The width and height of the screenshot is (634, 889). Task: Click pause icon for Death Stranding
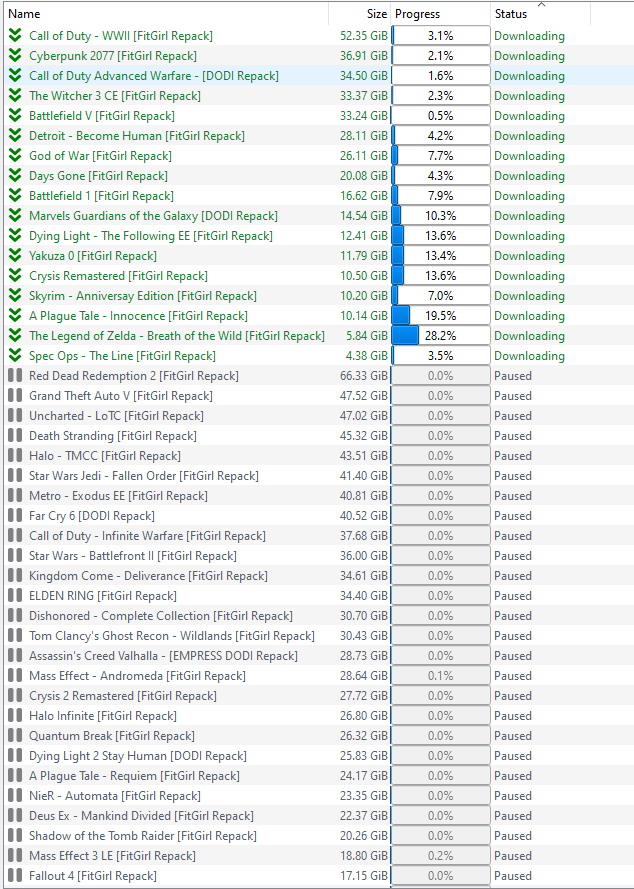click(x=15, y=435)
